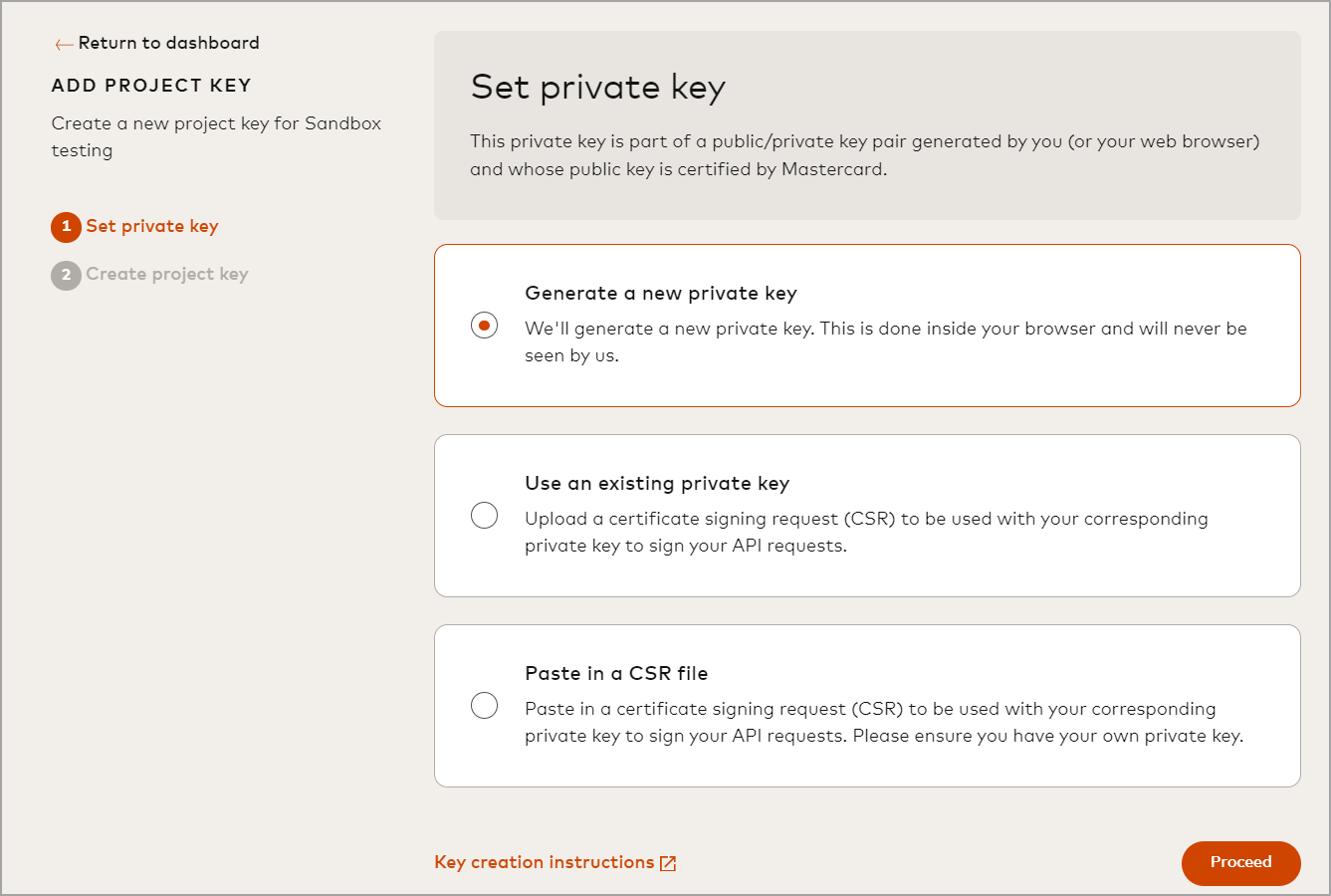
Task: Click the step 1 numbered circle icon
Action: [x=66, y=227]
